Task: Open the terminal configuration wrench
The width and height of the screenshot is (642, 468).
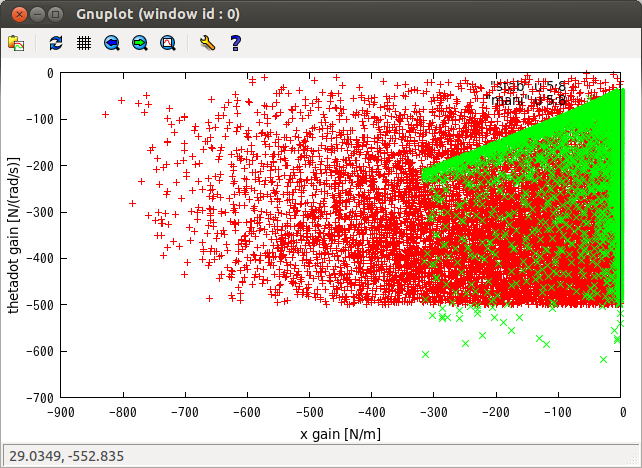Action: (207, 43)
